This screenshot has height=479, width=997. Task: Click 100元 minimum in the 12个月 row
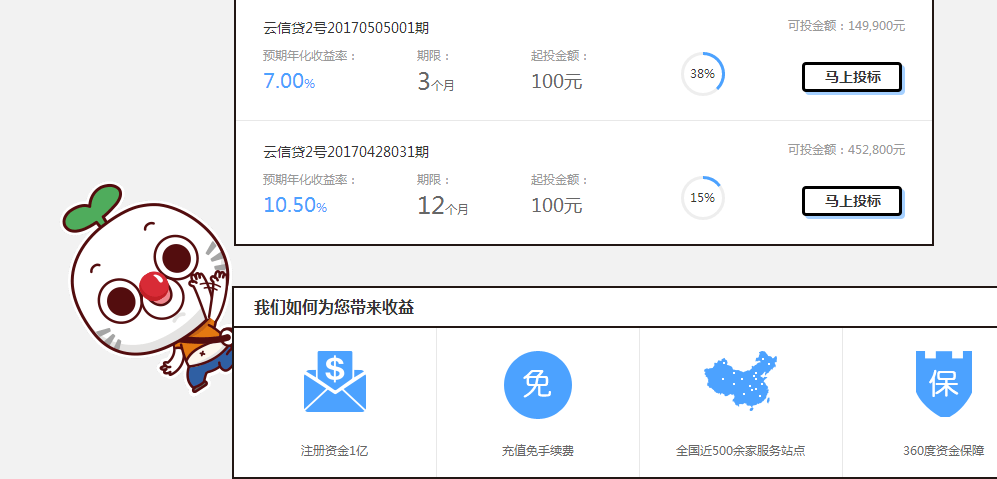(x=557, y=205)
